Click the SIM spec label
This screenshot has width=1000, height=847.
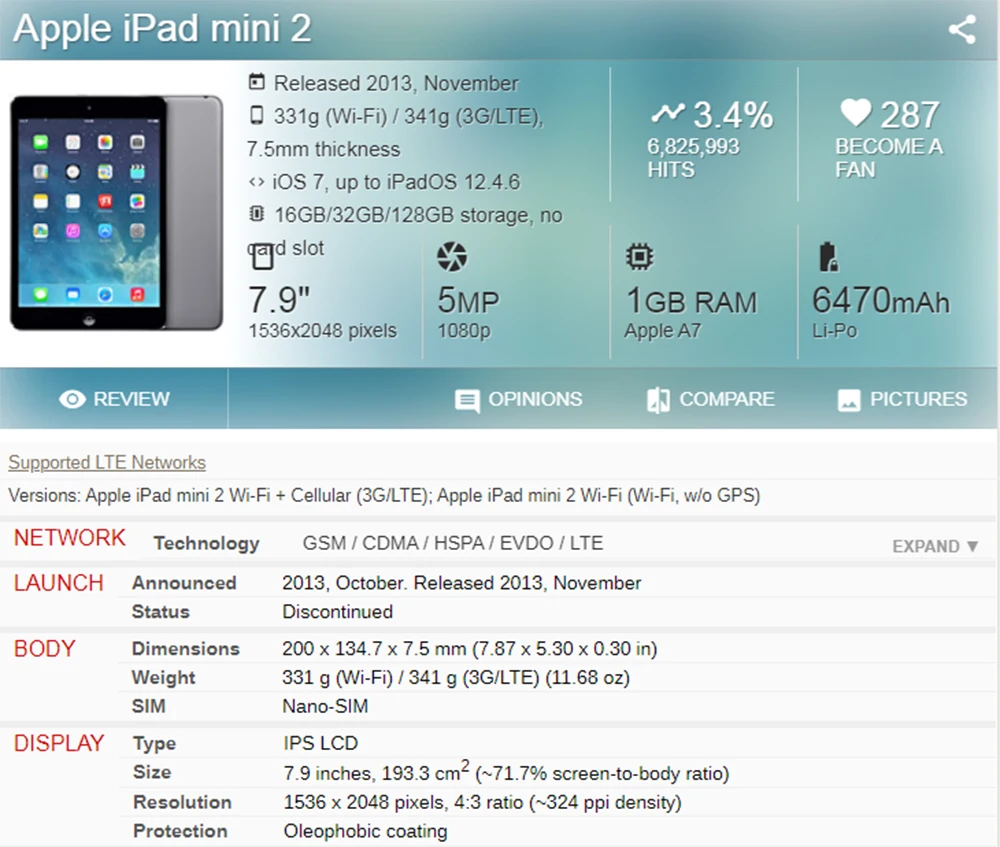pyautogui.click(x=148, y=706)
